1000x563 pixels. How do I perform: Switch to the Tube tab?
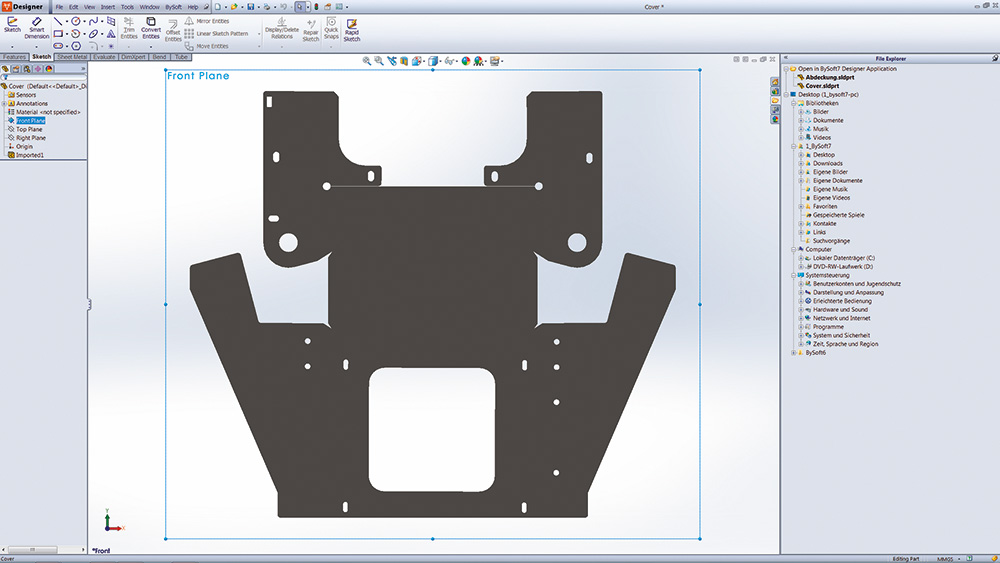pos(181,57)
